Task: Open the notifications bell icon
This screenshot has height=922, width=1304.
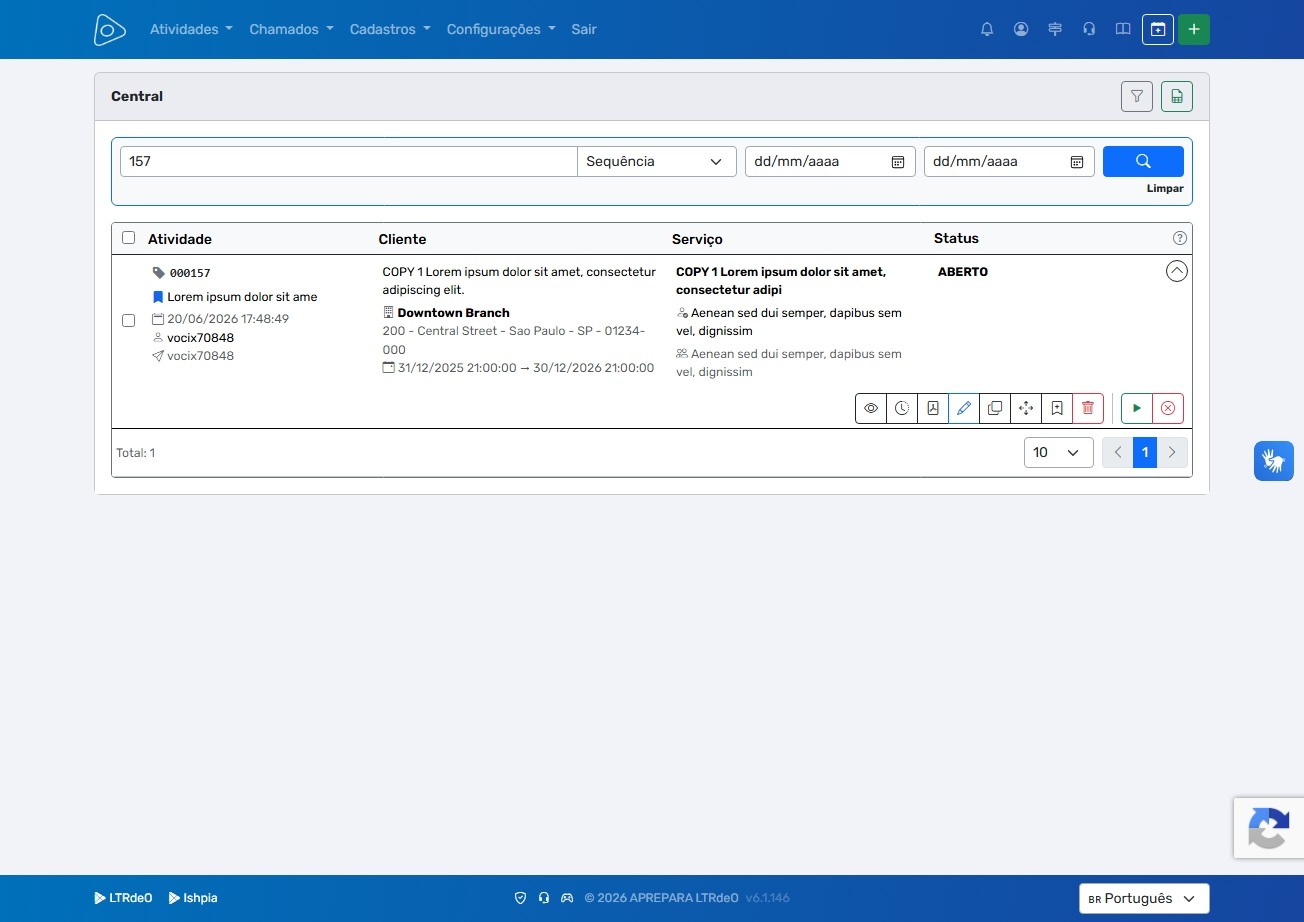Action: 987,29
